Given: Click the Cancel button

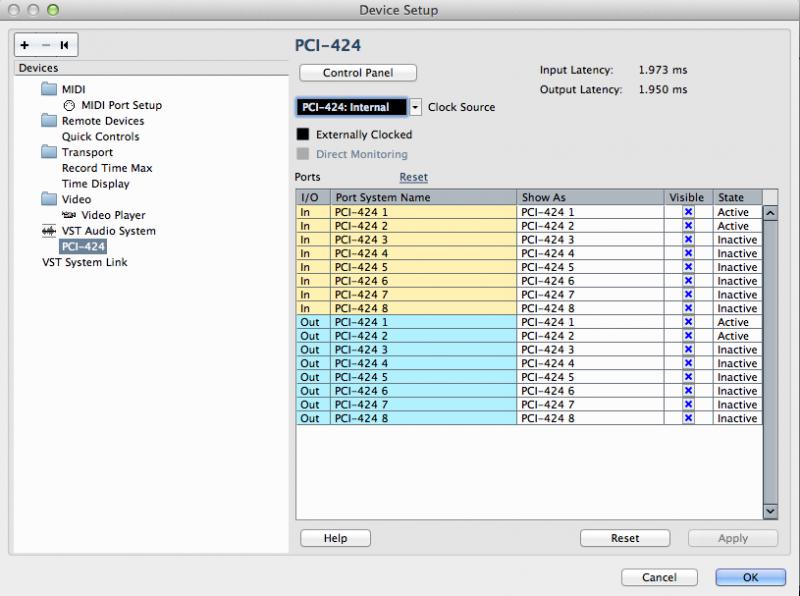Looking at the screenshot, I should point(659,577).
